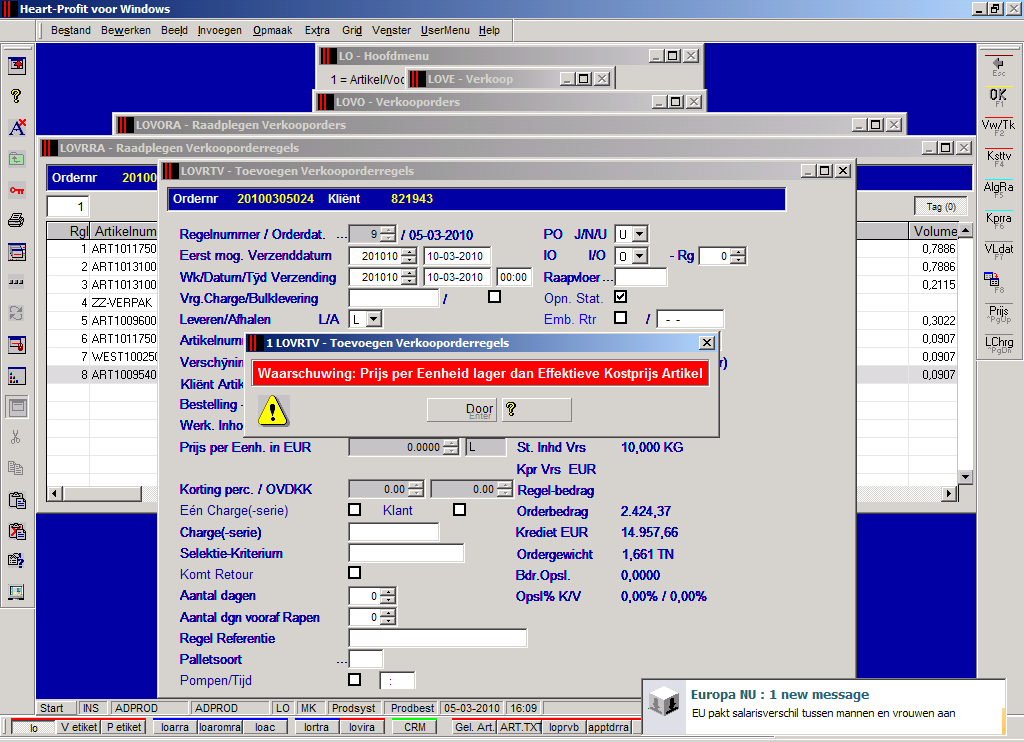Click the Selektie-Kriterium input field
Viewport: 1024px width, 742px height.
[406, 553]
